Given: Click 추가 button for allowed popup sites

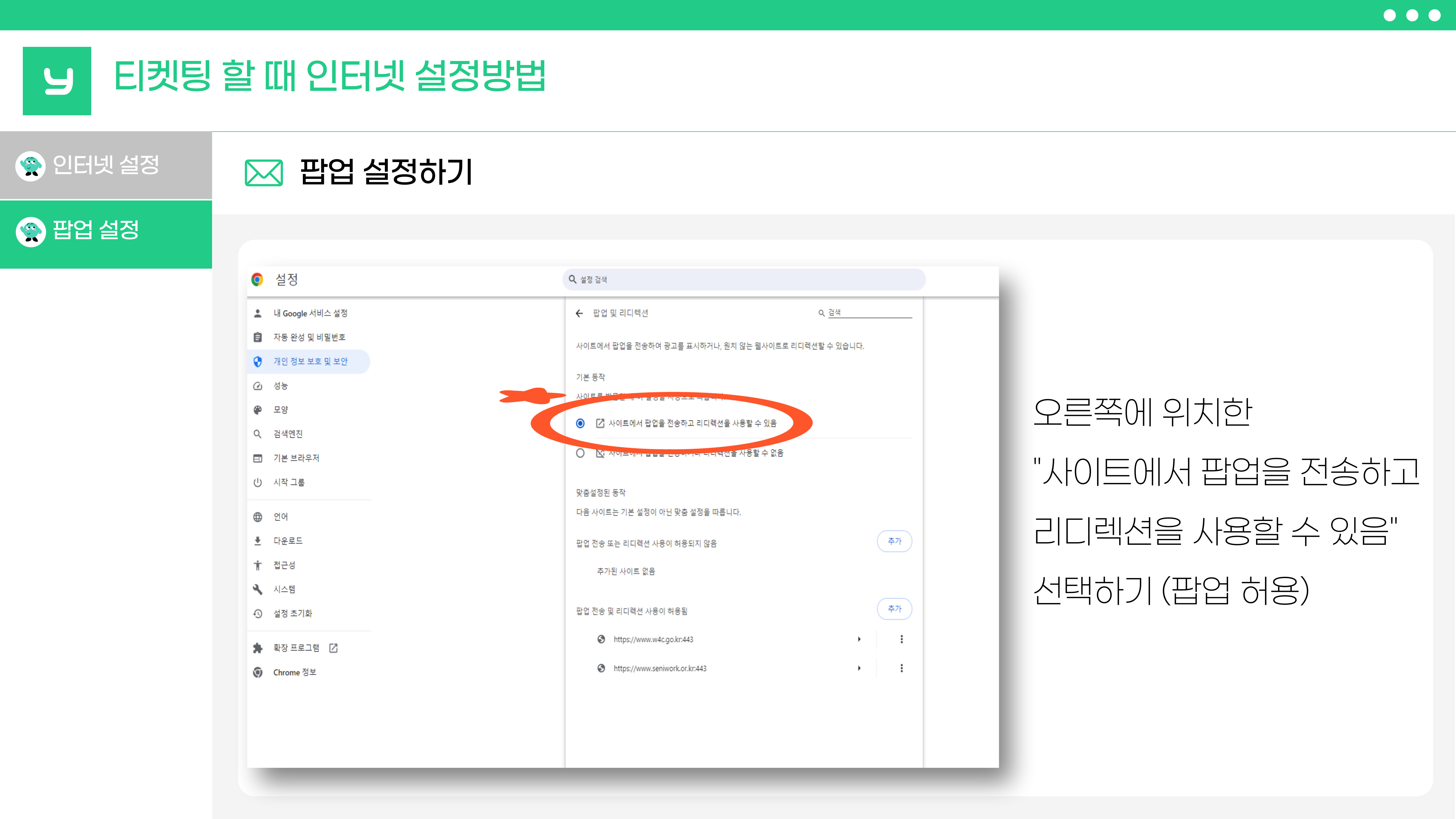Looking at the screenshot, I should point(894,609).
